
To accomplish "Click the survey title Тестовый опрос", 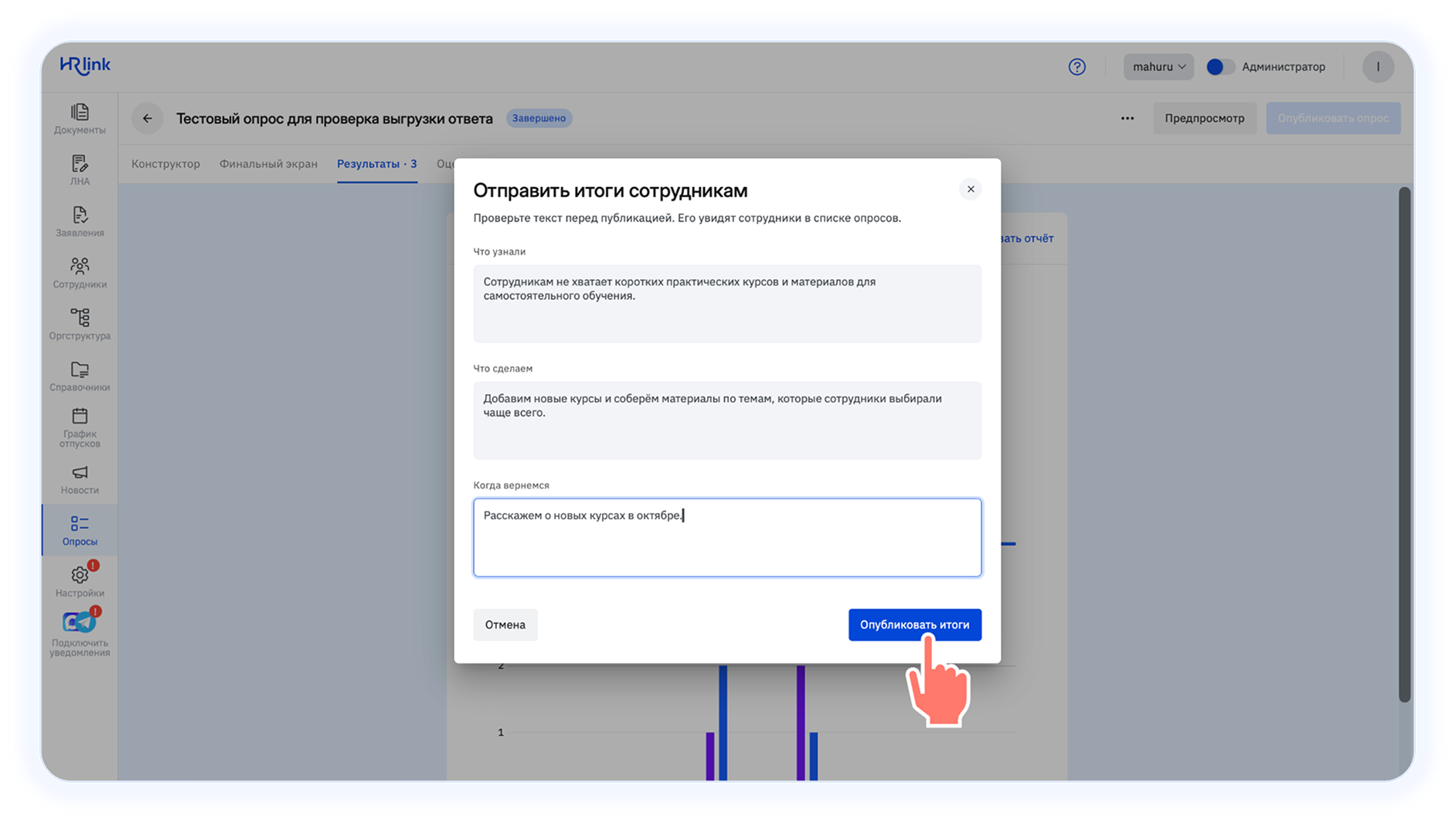I will pyautogui.click(x=334, y=118).
